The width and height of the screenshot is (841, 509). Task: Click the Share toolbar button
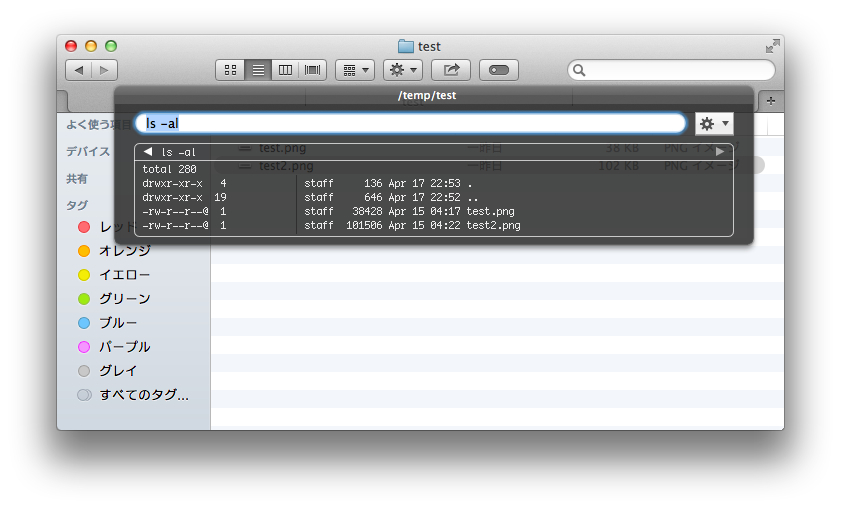pos(451,70)
